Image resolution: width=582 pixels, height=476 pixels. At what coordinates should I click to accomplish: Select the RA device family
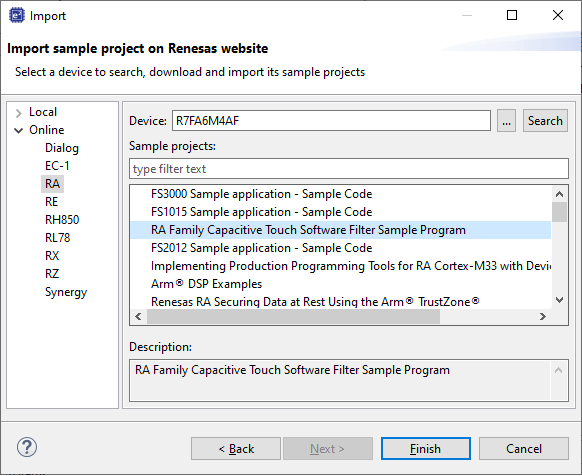coord(52,184)
